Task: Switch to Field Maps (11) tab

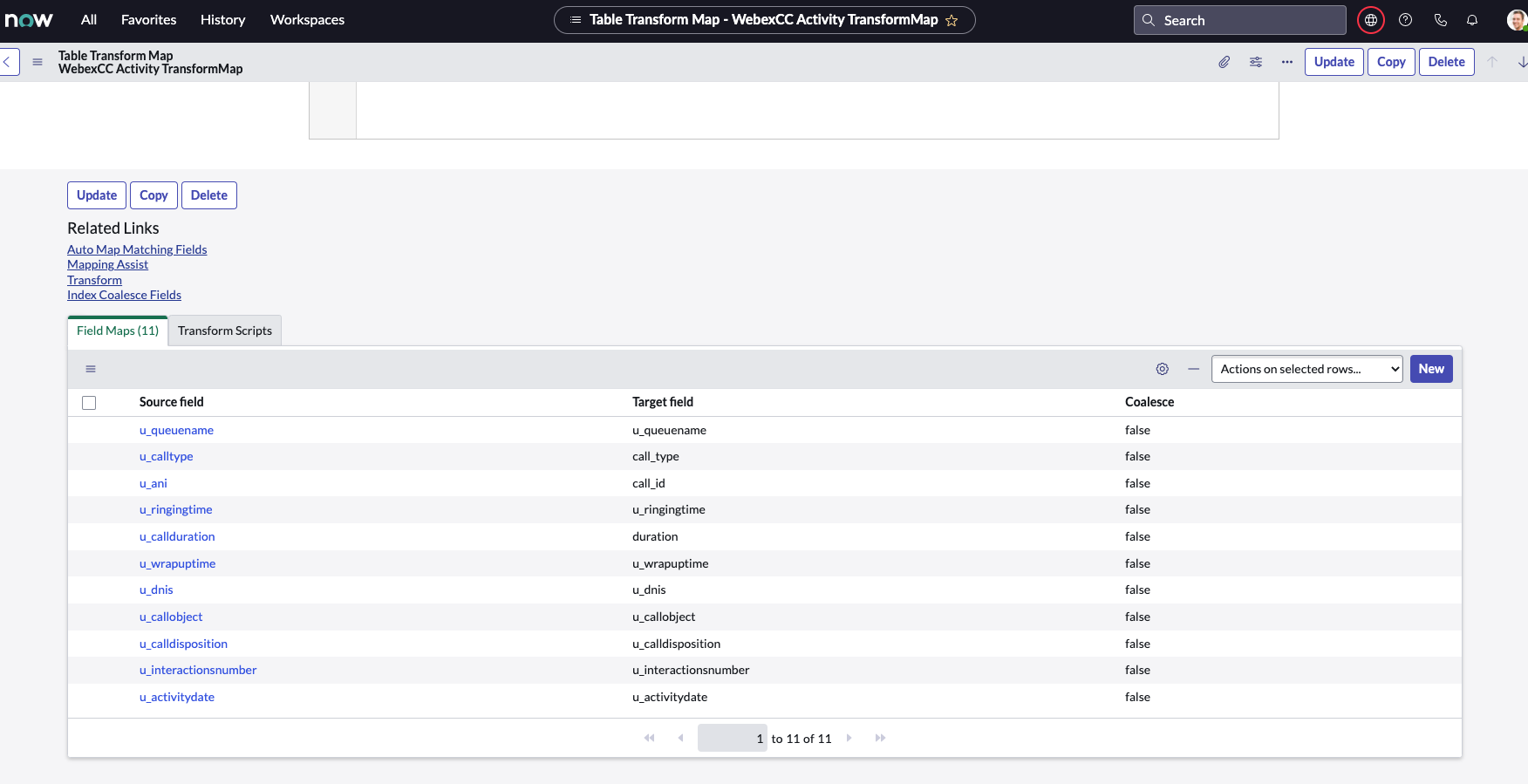Action: [118, 331]
